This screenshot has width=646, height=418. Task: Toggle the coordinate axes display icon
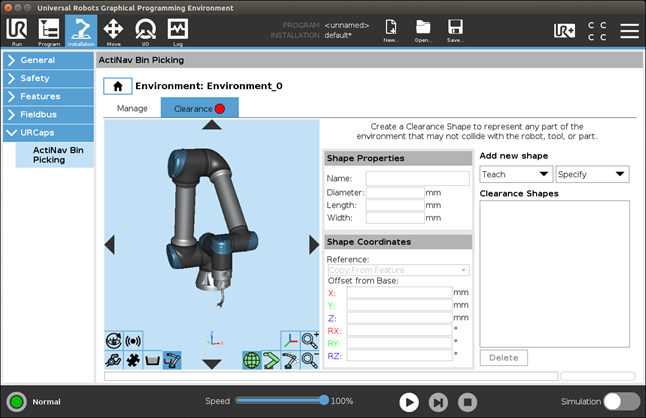290,340
